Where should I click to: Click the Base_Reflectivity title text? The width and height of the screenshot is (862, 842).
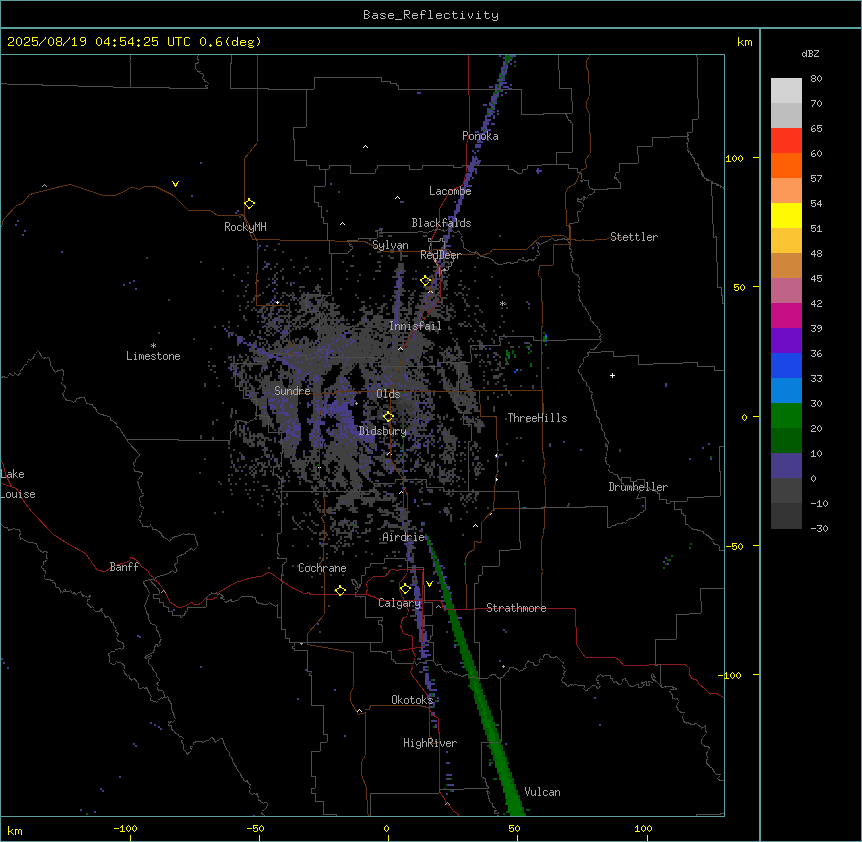click(x=431, y=15)
